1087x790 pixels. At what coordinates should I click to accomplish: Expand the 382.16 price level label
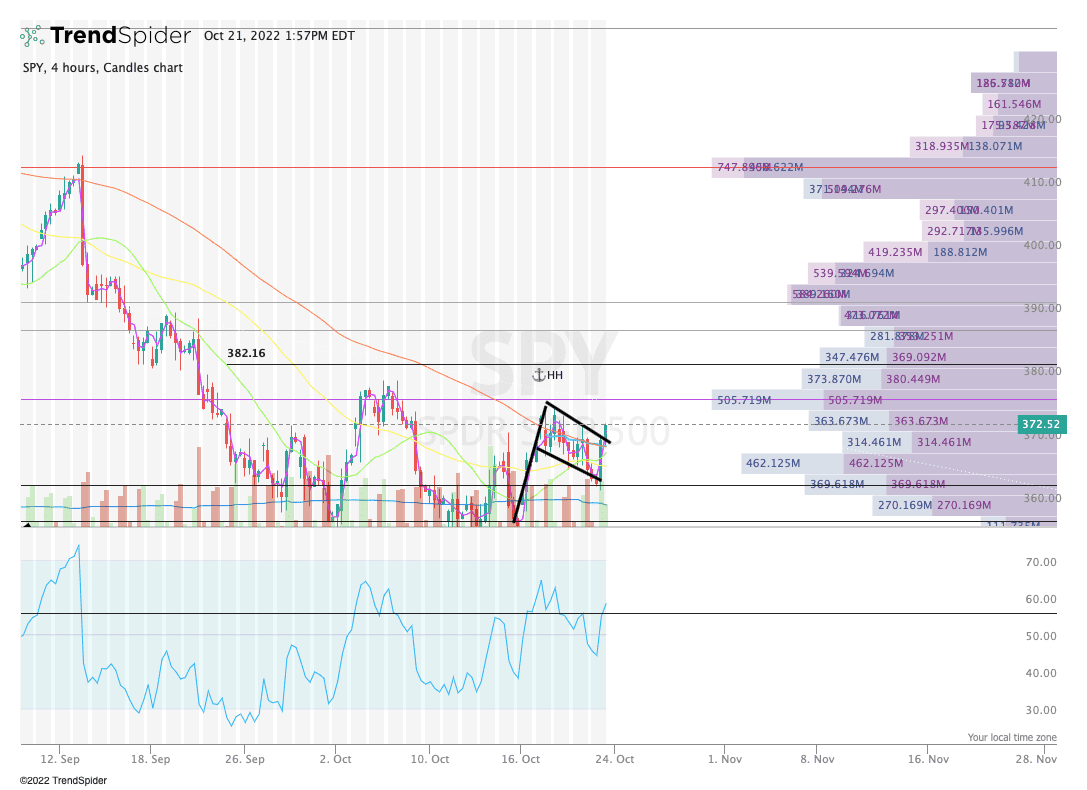point(246,353)
